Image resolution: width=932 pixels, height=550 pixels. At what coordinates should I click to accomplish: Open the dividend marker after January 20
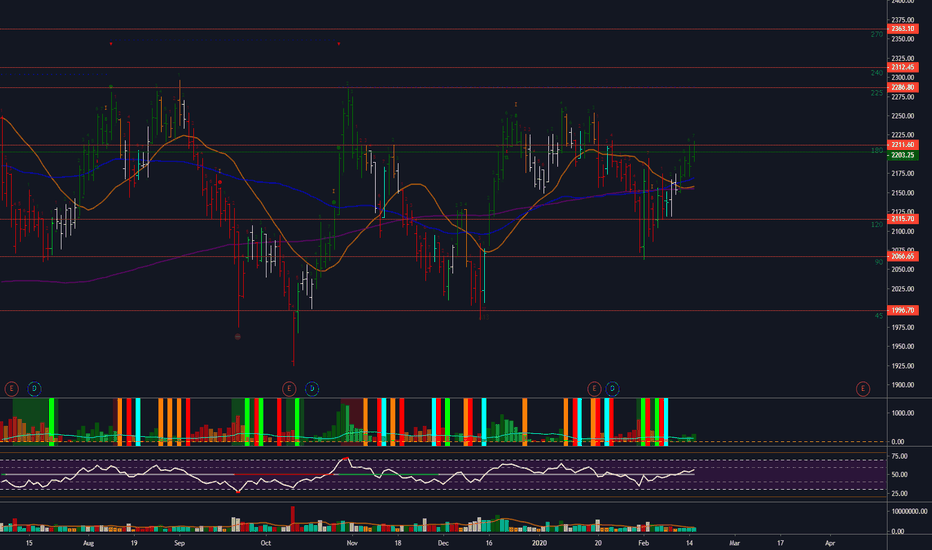point(612,389)
